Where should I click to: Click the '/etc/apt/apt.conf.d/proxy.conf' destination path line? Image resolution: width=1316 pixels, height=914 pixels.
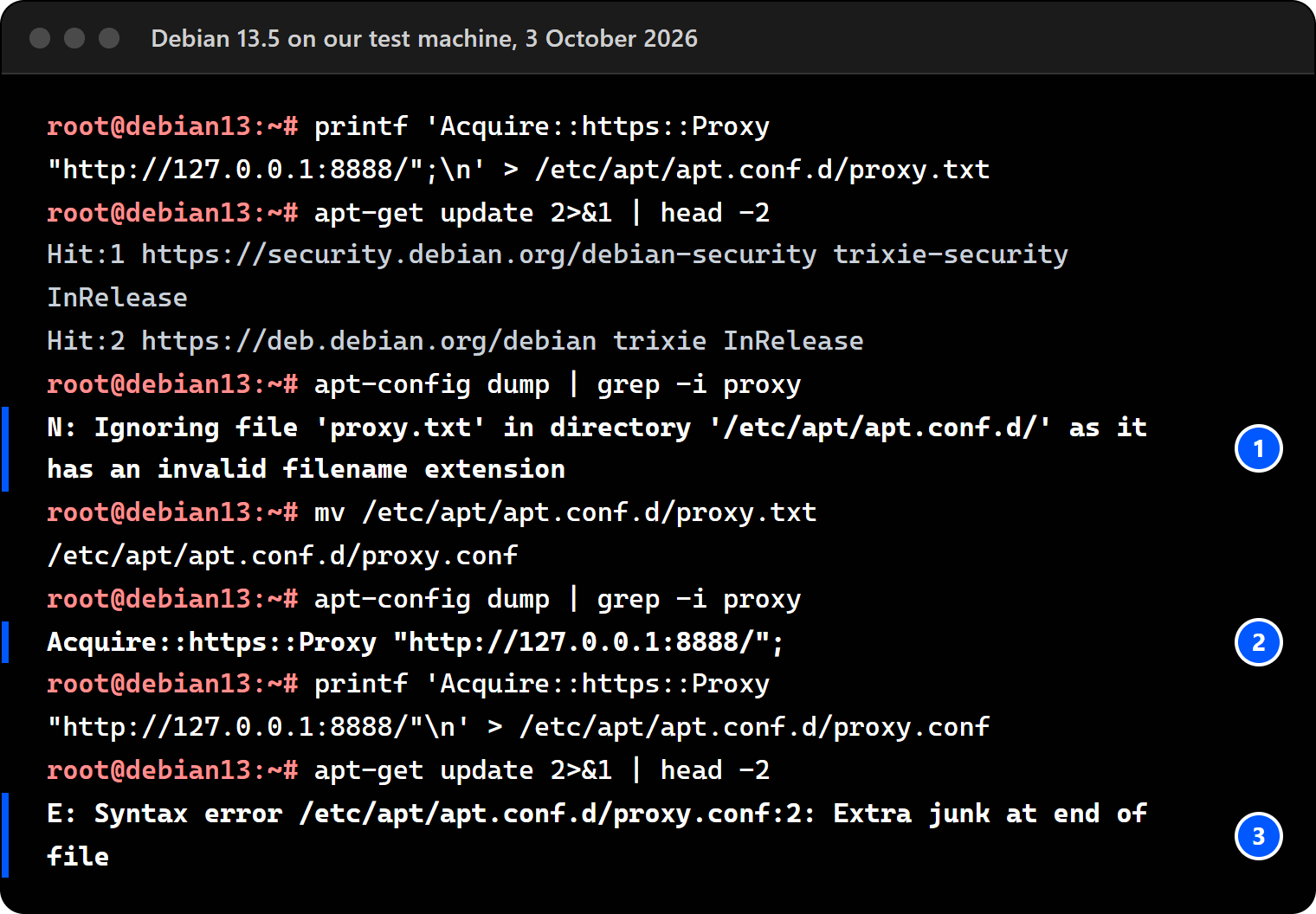282,556
